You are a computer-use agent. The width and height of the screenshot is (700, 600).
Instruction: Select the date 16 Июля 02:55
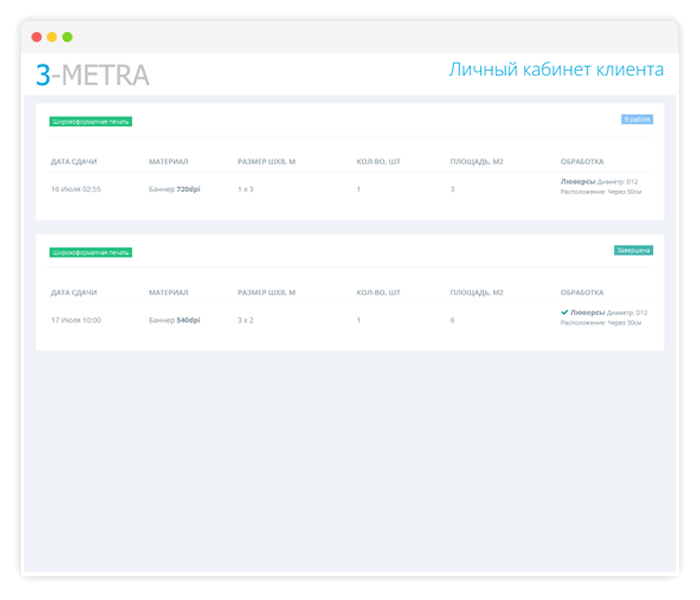coord(76,189)
